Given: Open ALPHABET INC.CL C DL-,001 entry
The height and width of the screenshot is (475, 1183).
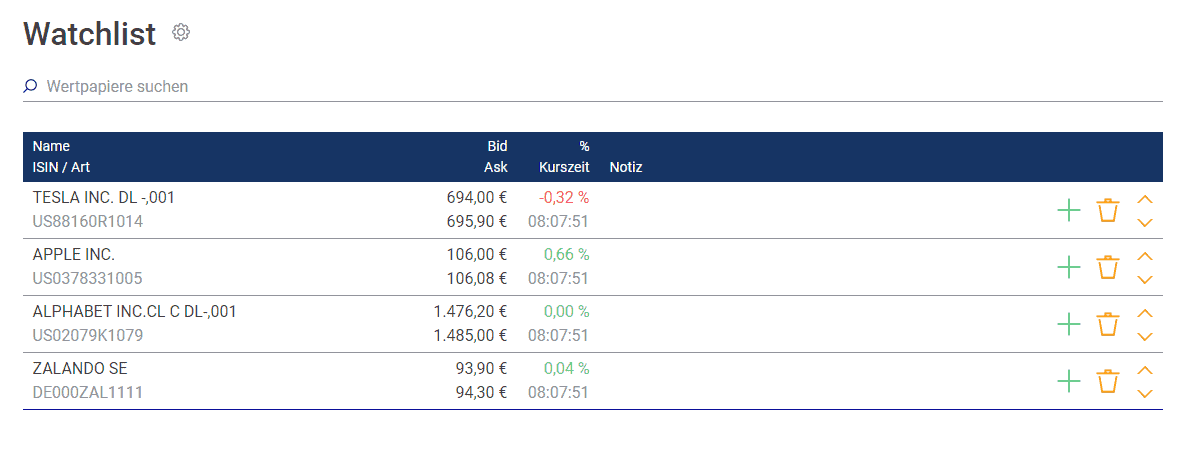Looking at the screenshot, I should pyautogui.click(x=135, y=311).
